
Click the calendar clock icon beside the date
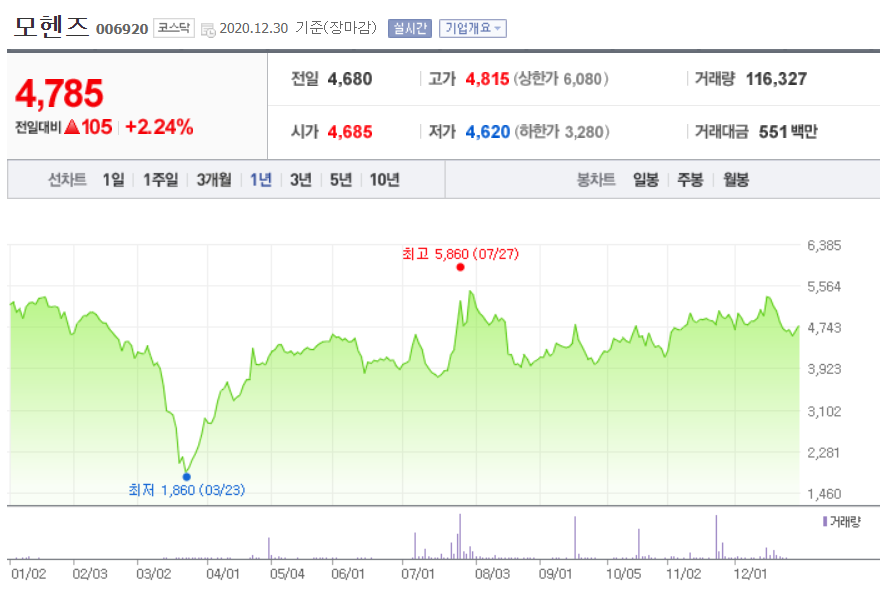tap(208, 30)
